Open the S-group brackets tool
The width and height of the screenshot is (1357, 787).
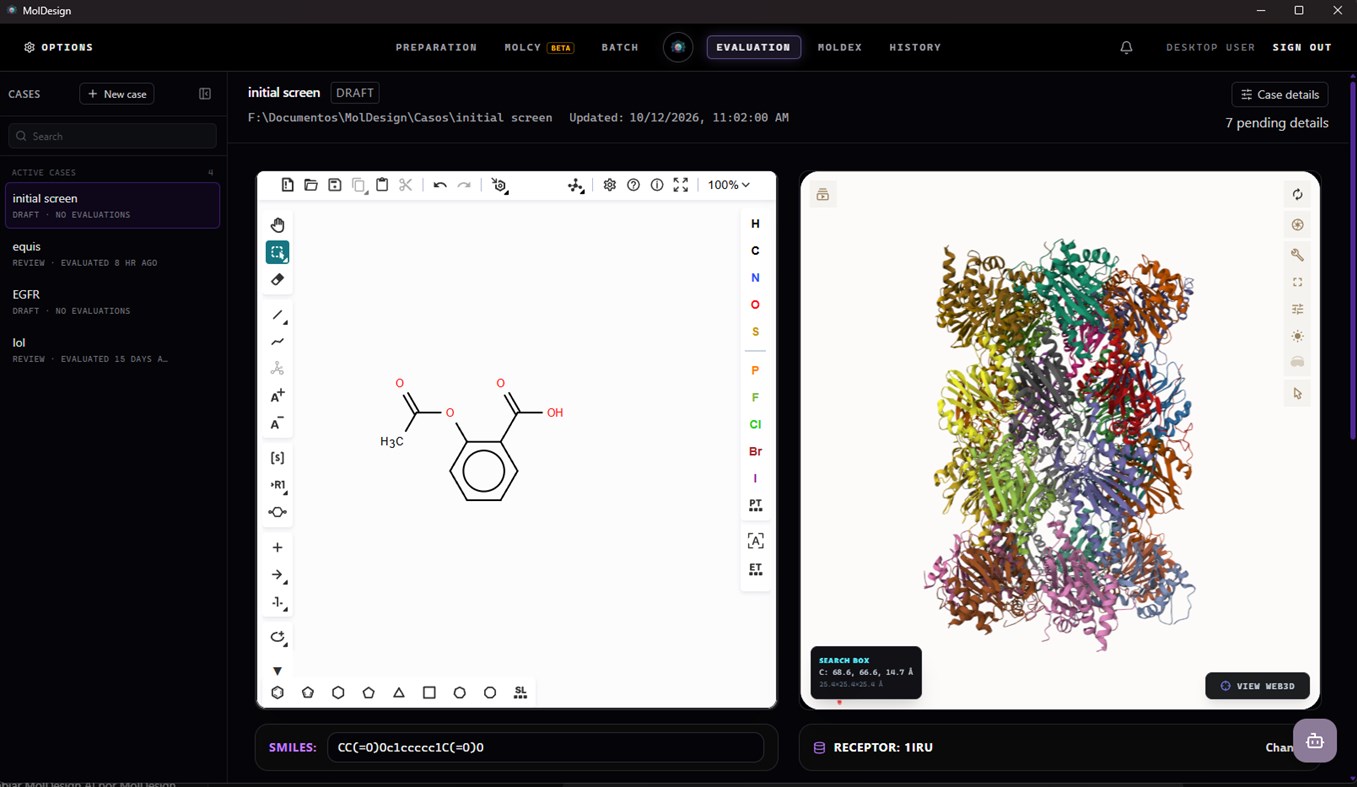pos(278,458)
